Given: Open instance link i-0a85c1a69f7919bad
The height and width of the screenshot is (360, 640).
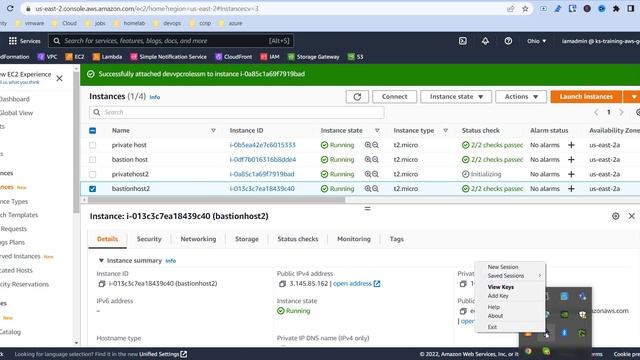Looking at the screenshot, I should coord(262,174).
